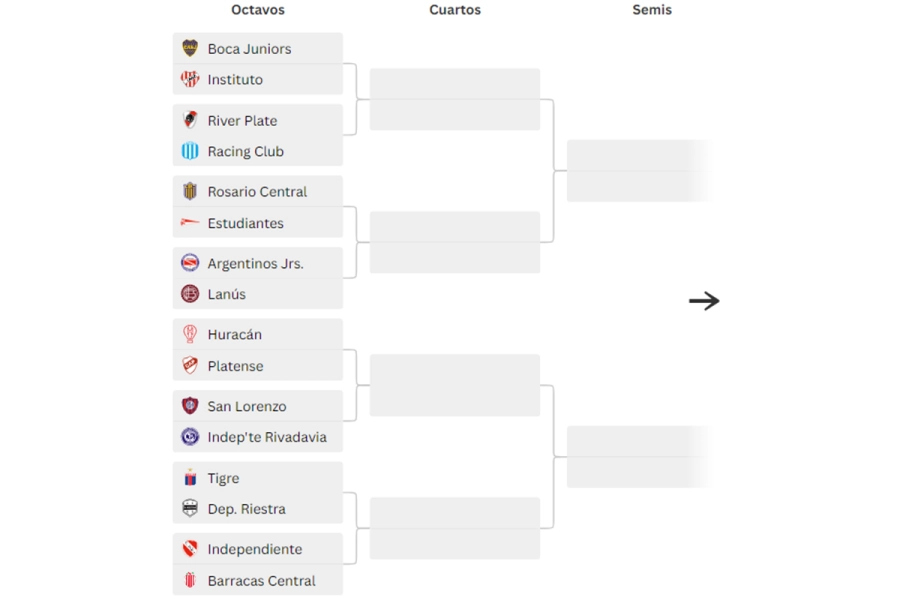Click the San Lorenzo crest icon
900x600 pixels.
[x=190, y=406]
